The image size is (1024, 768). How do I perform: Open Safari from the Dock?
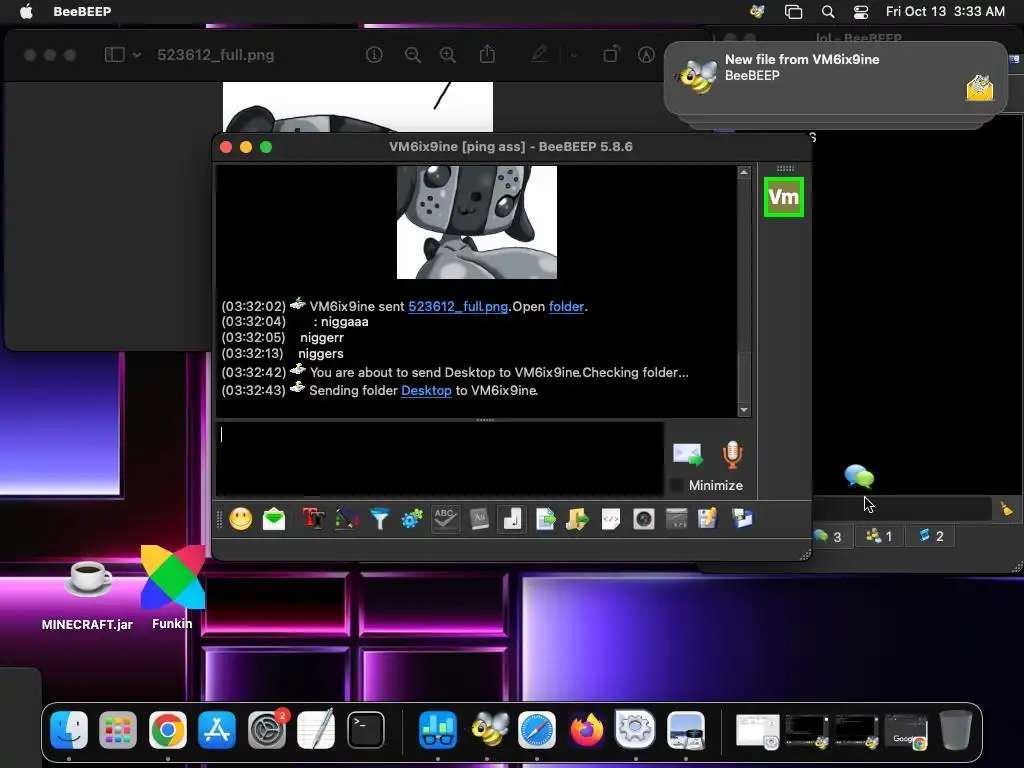click(537, 730)
